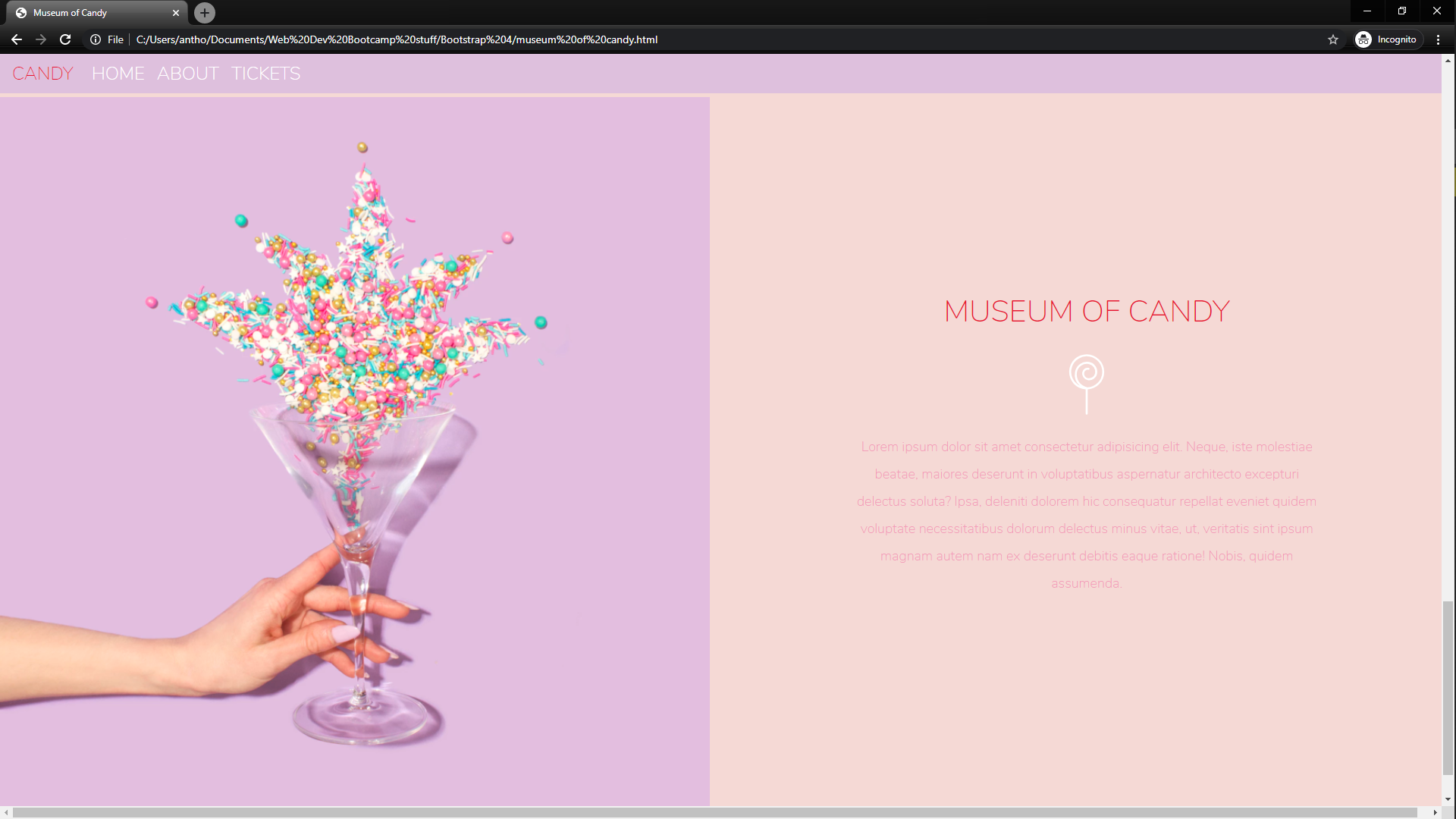1456x819 pixels.
Task: Close the Museum of Candy tab
Action: 176,12
